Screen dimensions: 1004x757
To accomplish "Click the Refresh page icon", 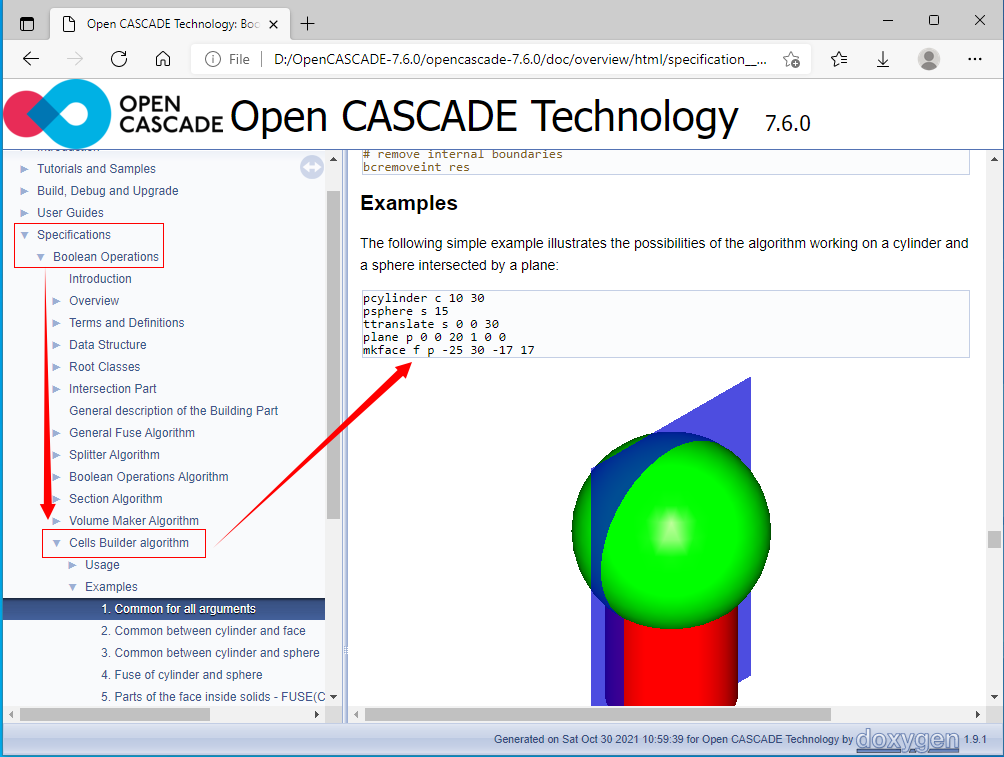I will 119,60.
